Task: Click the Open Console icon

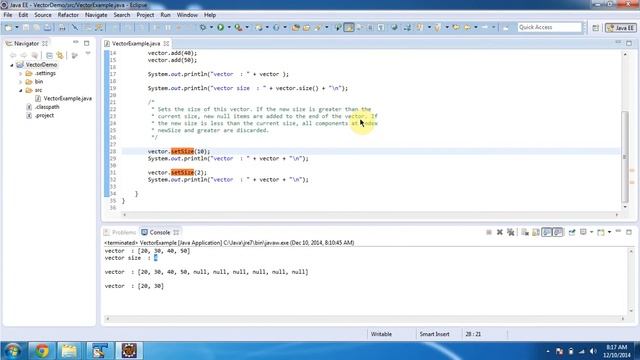Action: coord(600,232)
